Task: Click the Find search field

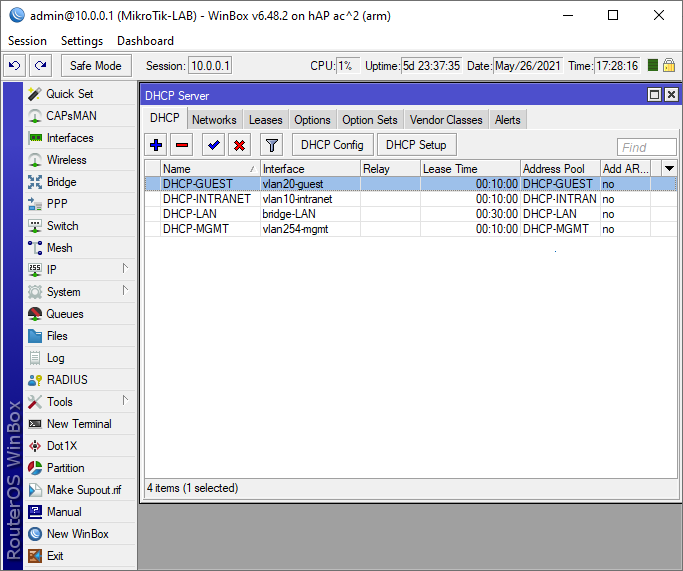Action: 647,147
